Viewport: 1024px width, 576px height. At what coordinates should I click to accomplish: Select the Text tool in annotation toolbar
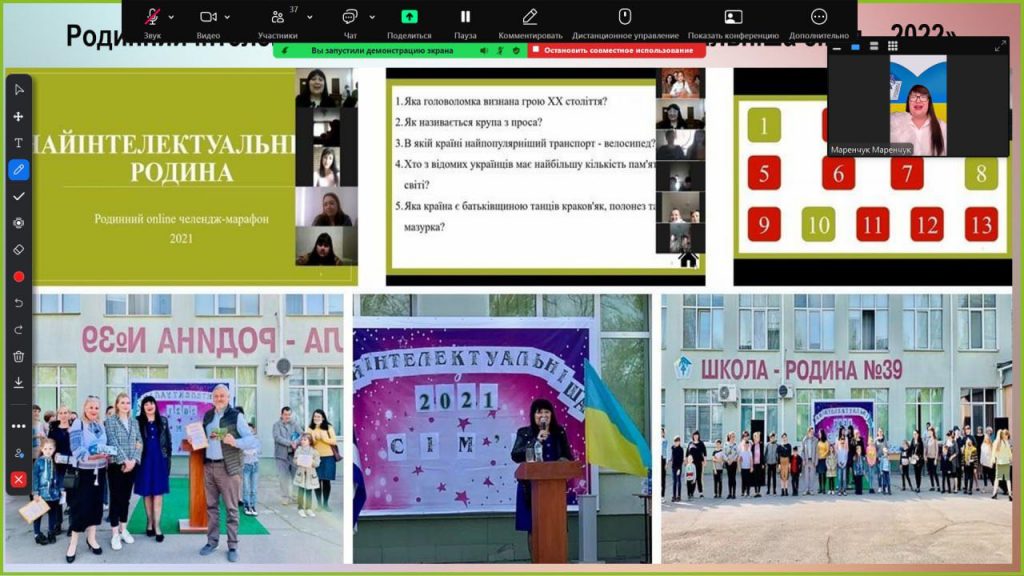tap(18, 143)
